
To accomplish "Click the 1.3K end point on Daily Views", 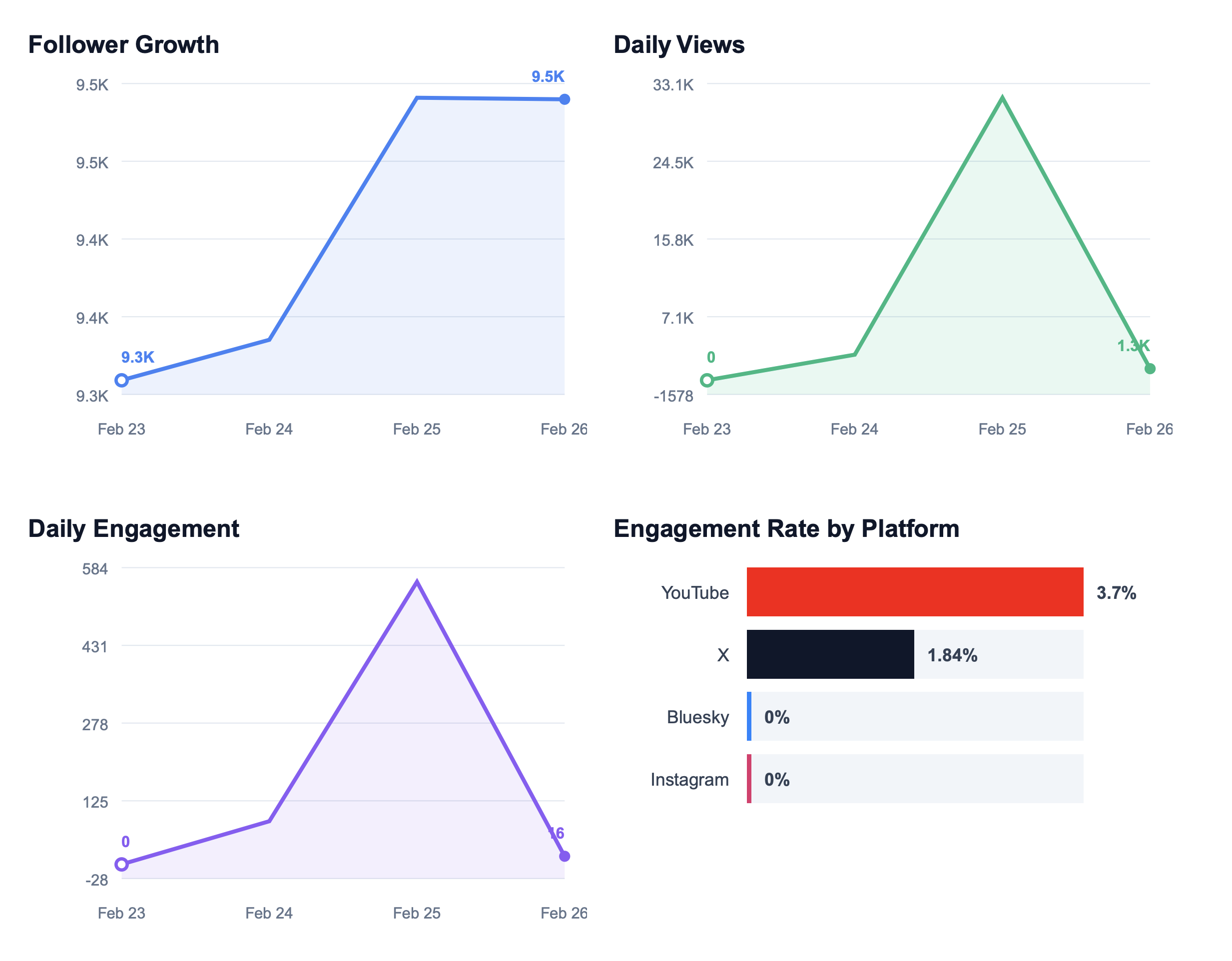I will click(x=1150, y=368).
